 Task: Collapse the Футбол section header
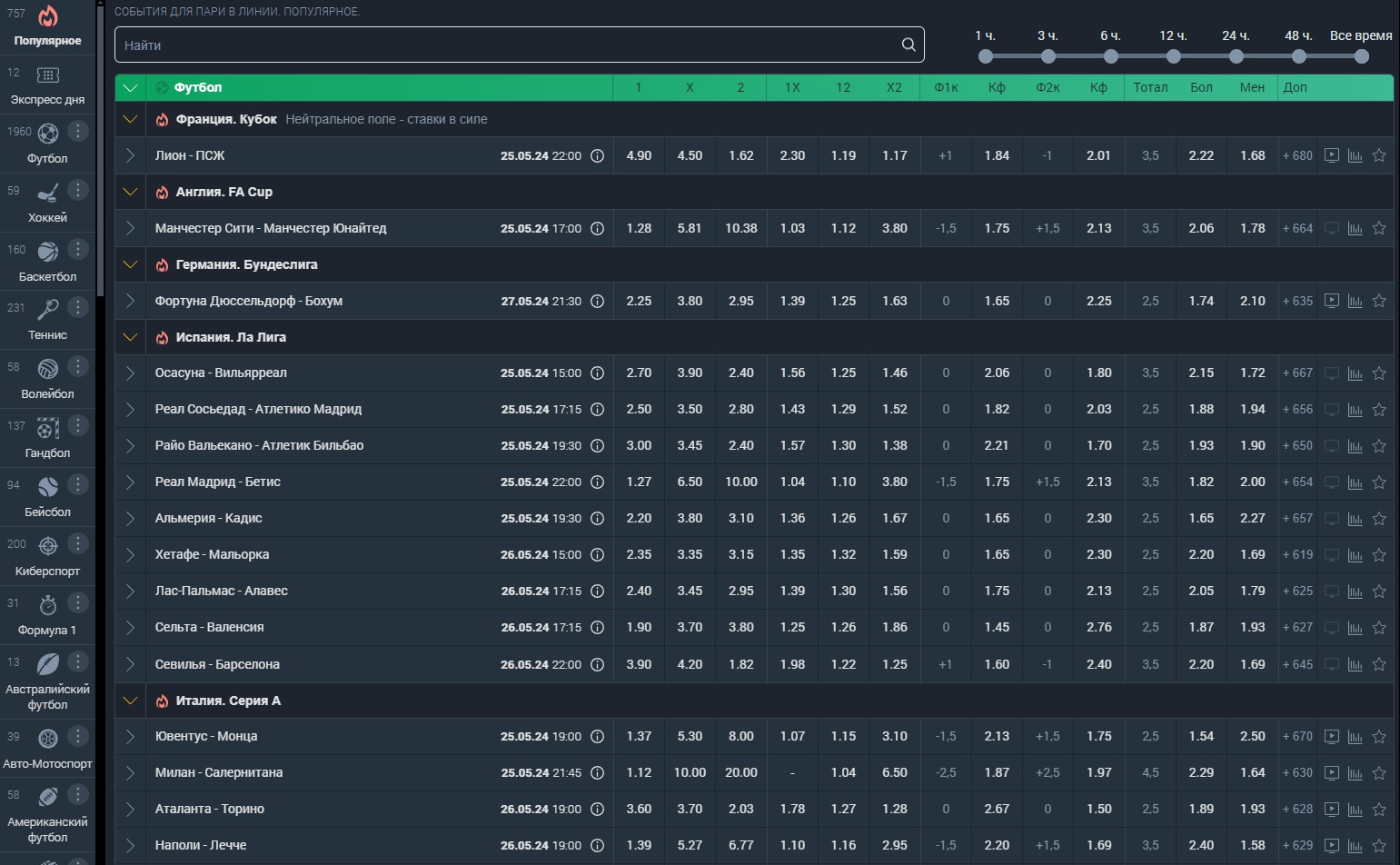130,88
